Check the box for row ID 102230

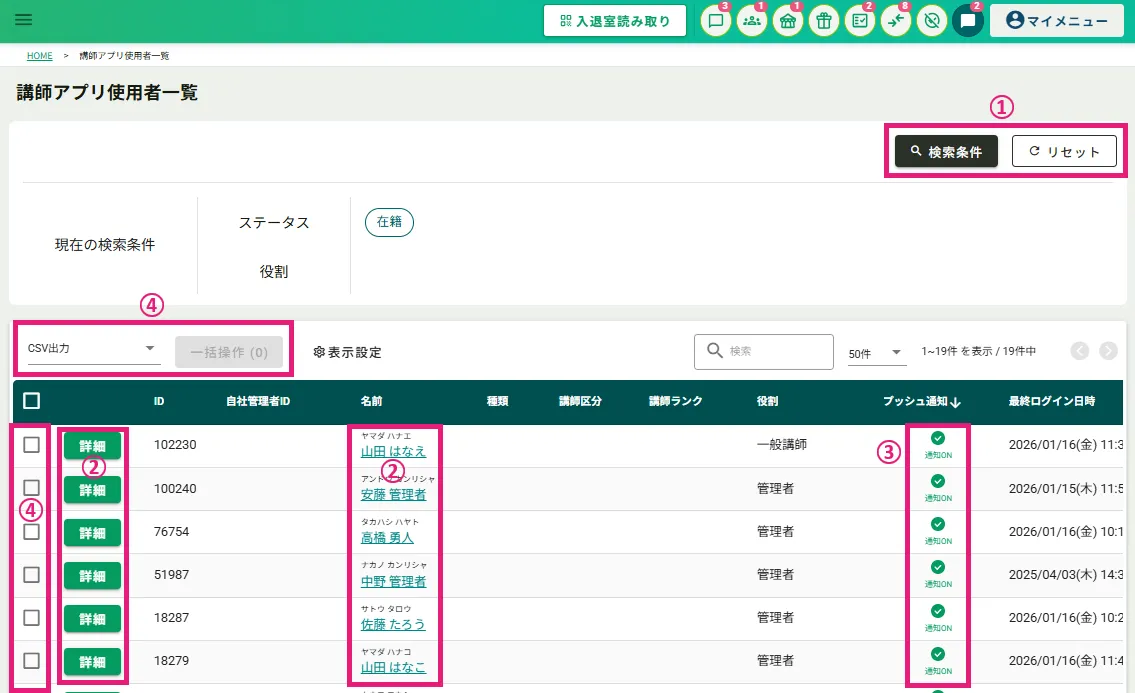pyautogui.click(x=31, y=445)
